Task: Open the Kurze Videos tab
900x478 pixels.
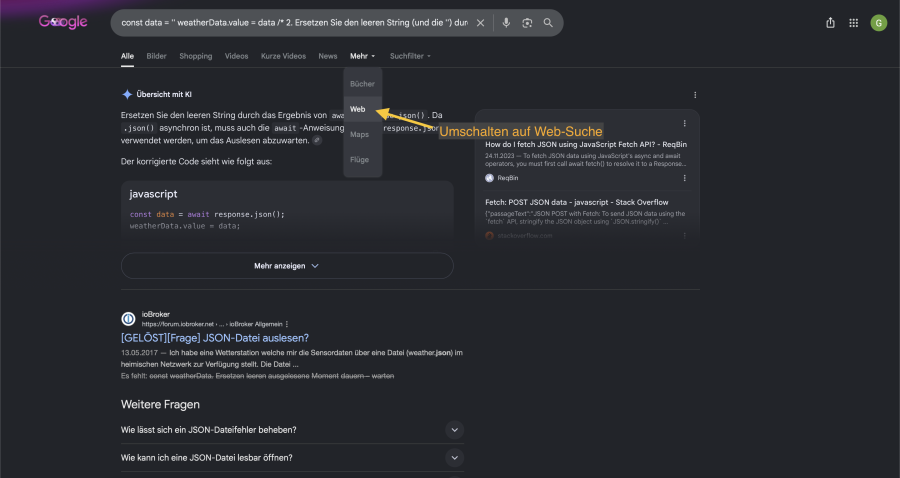Action: pos(284,56)
